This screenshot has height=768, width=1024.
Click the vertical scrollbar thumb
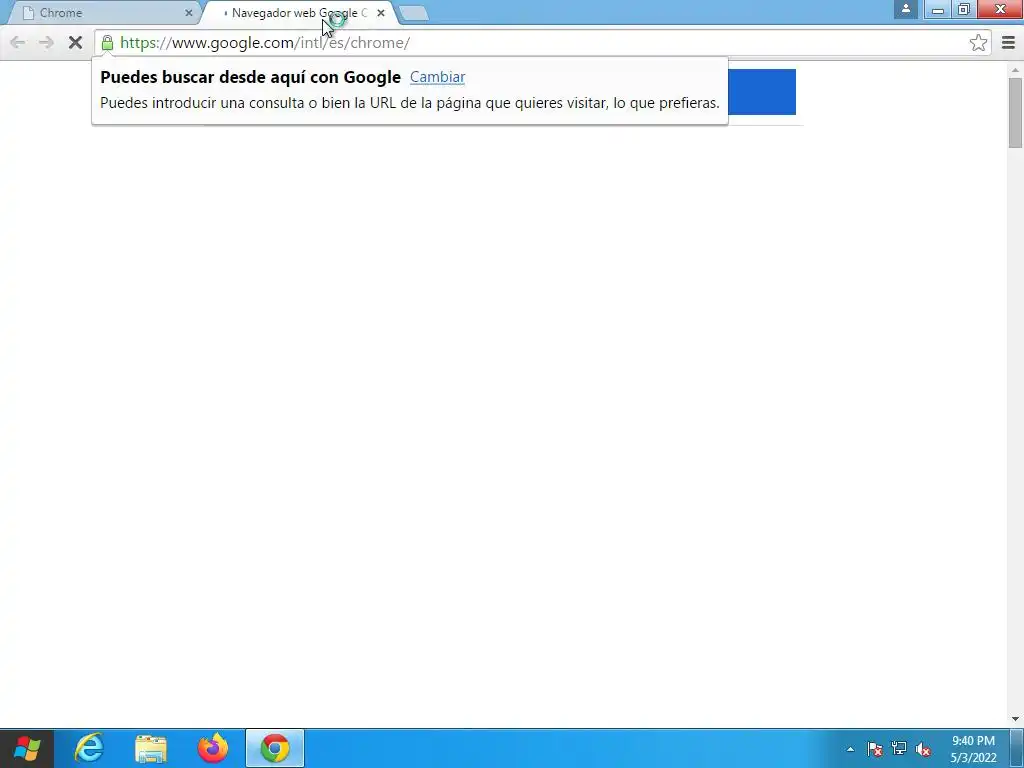pos(1015,112)
